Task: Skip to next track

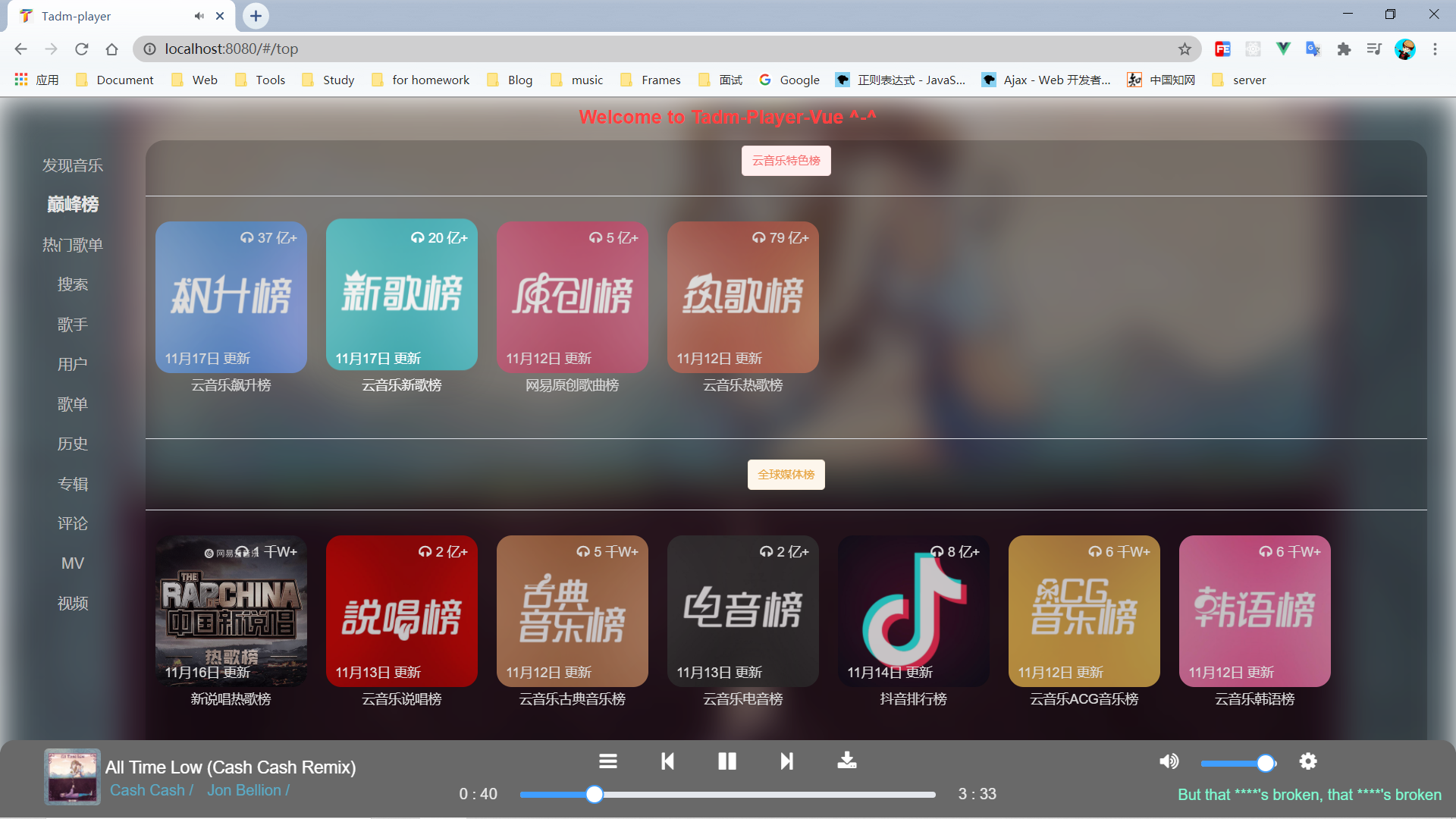Action: [x=786, y=761]
